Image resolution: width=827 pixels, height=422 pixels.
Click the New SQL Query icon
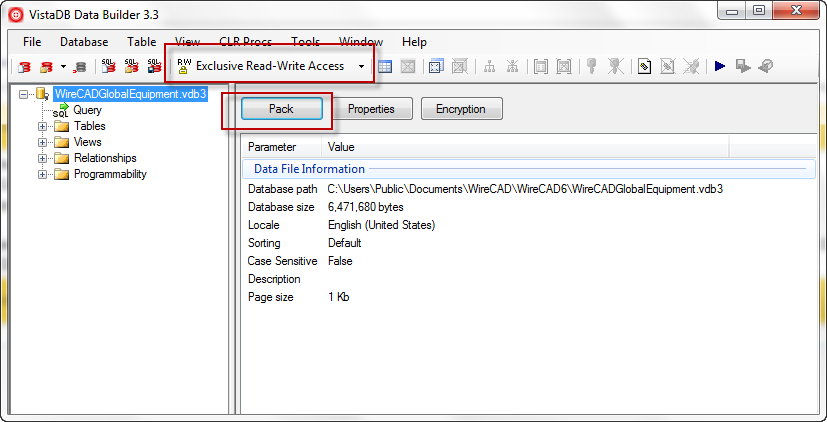point(109,66)
